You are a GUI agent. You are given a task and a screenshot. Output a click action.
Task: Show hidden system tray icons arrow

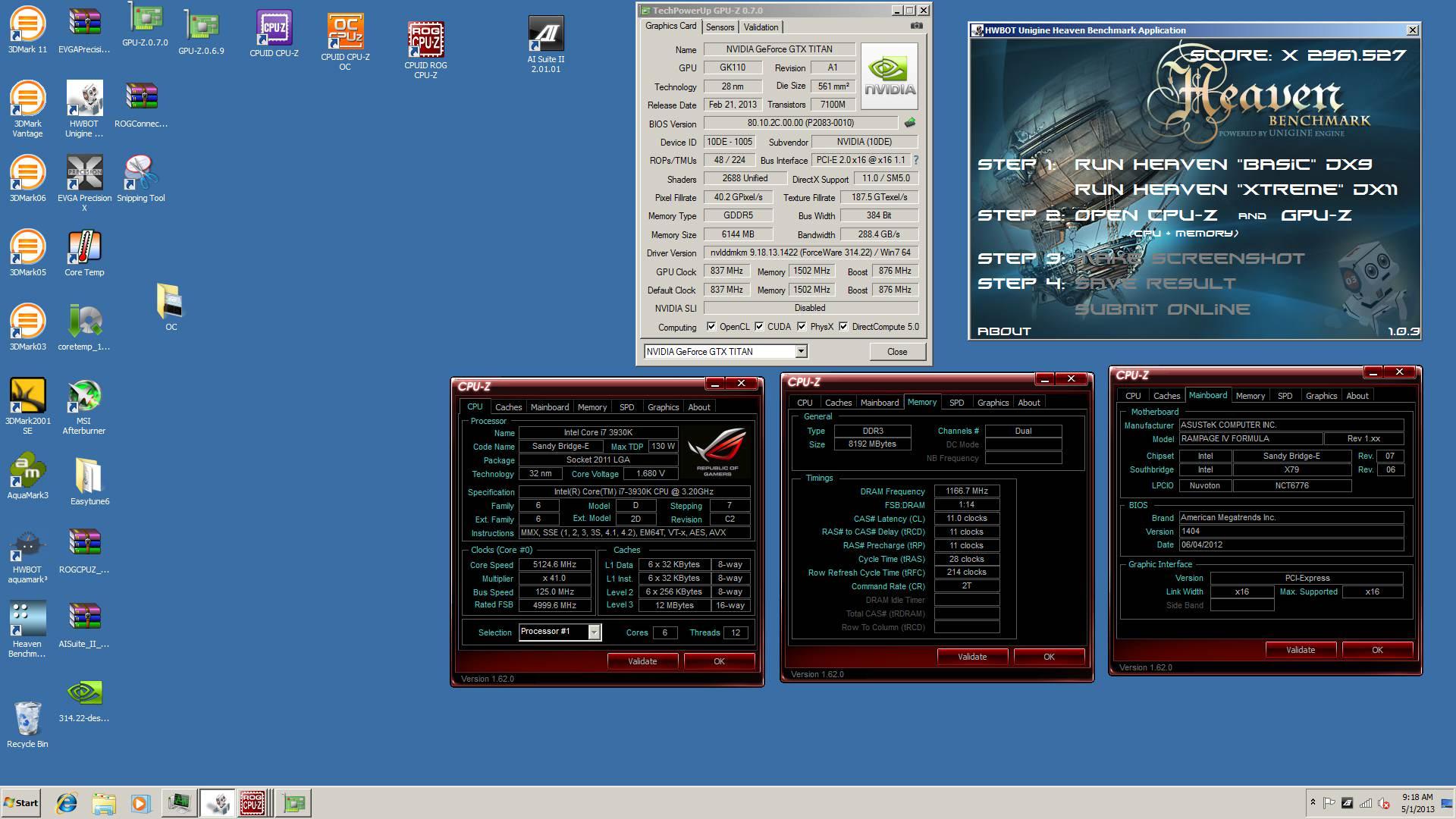click(x=1313, y=802)
